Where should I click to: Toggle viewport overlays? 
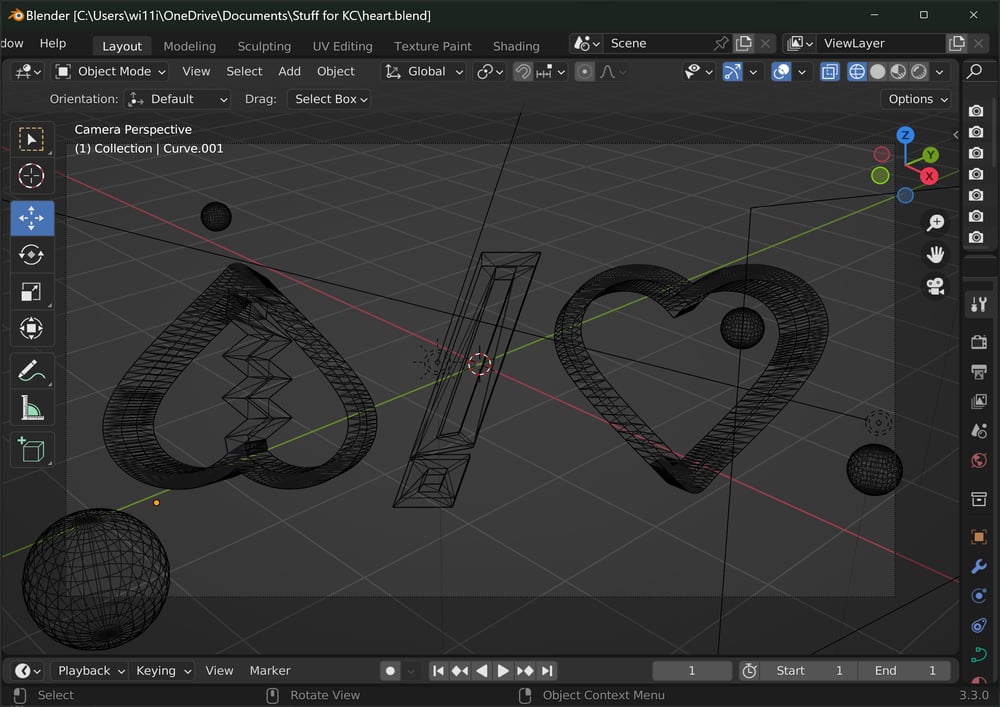pyautogui.click(x=781, y=71)
